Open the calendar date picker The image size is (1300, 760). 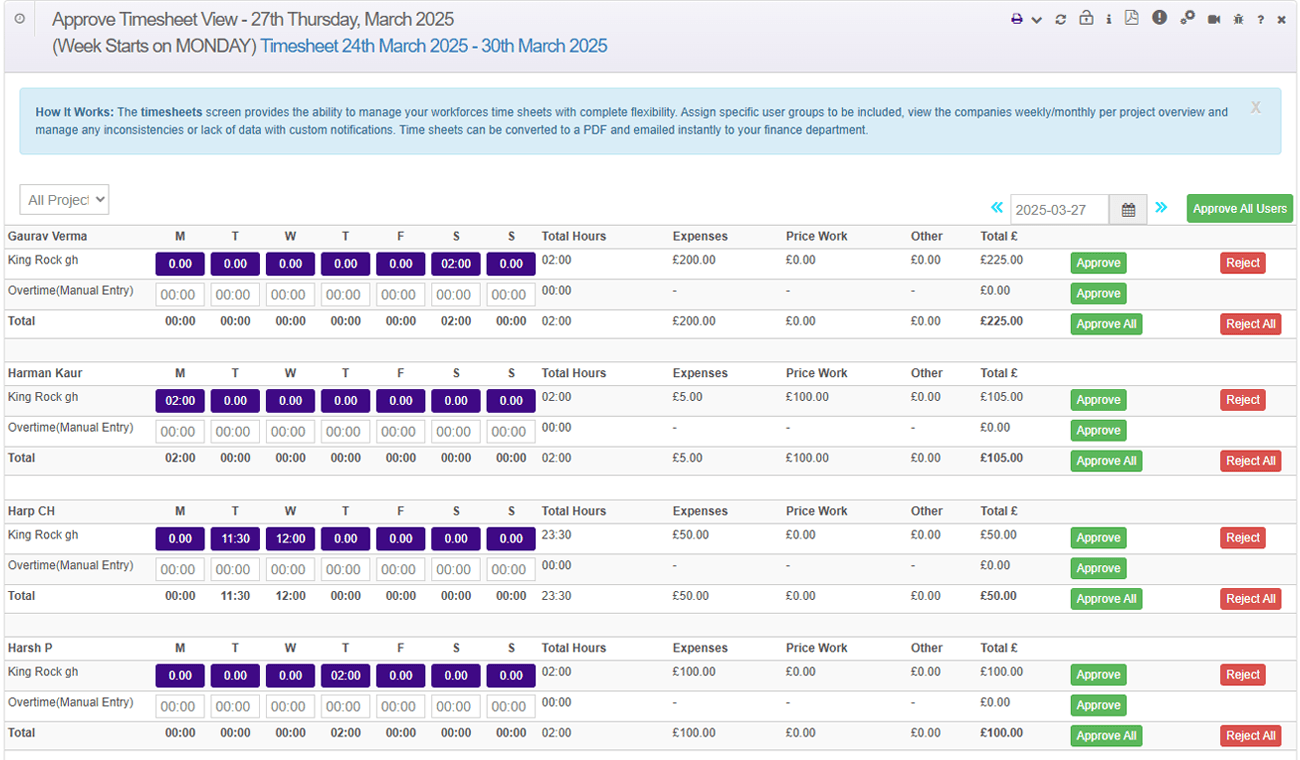point(1127,209)
